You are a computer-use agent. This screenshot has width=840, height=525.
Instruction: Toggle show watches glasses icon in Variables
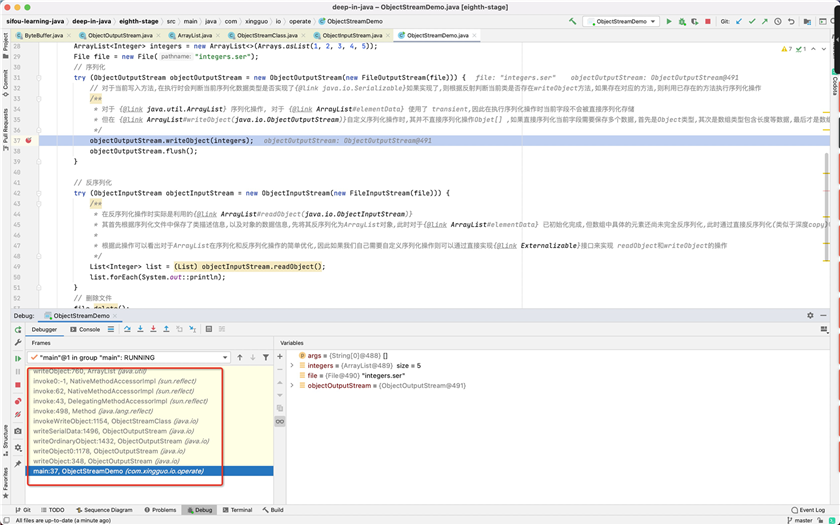coord(280,422)
